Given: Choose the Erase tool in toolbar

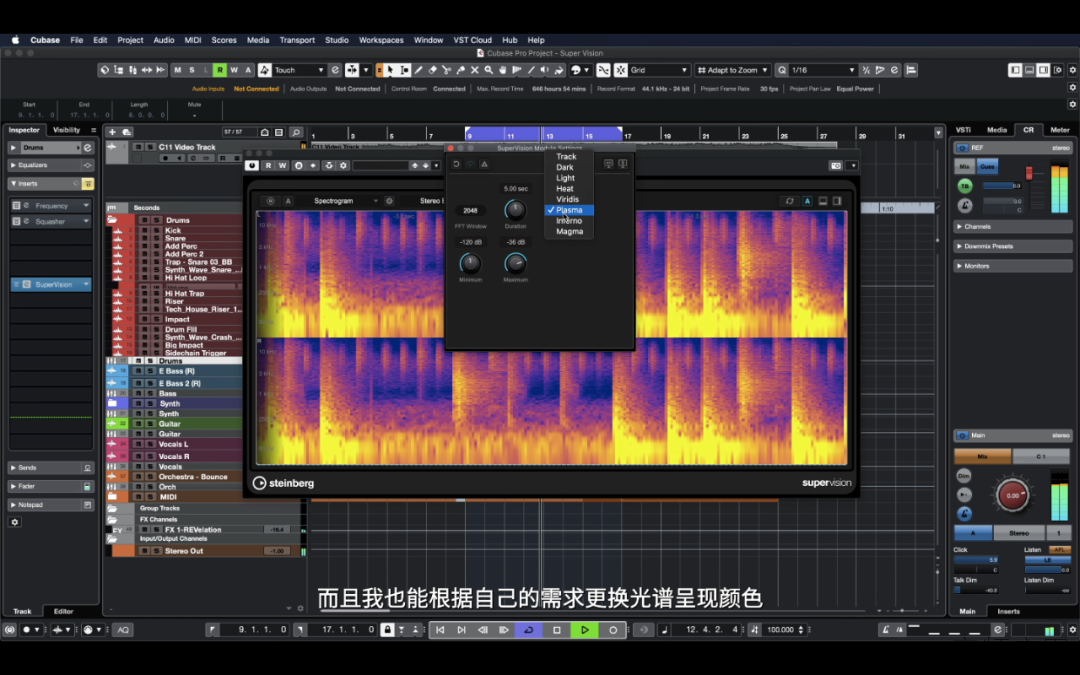Looking at the screenshot, I should tap(433, 70).
